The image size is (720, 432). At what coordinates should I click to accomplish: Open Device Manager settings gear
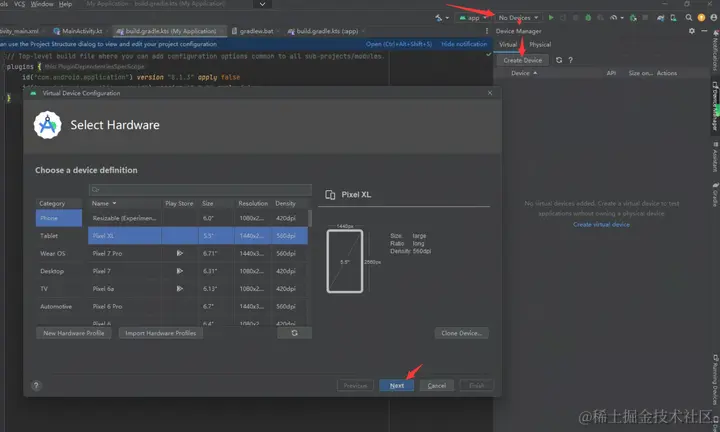click(x=692, y=31)
